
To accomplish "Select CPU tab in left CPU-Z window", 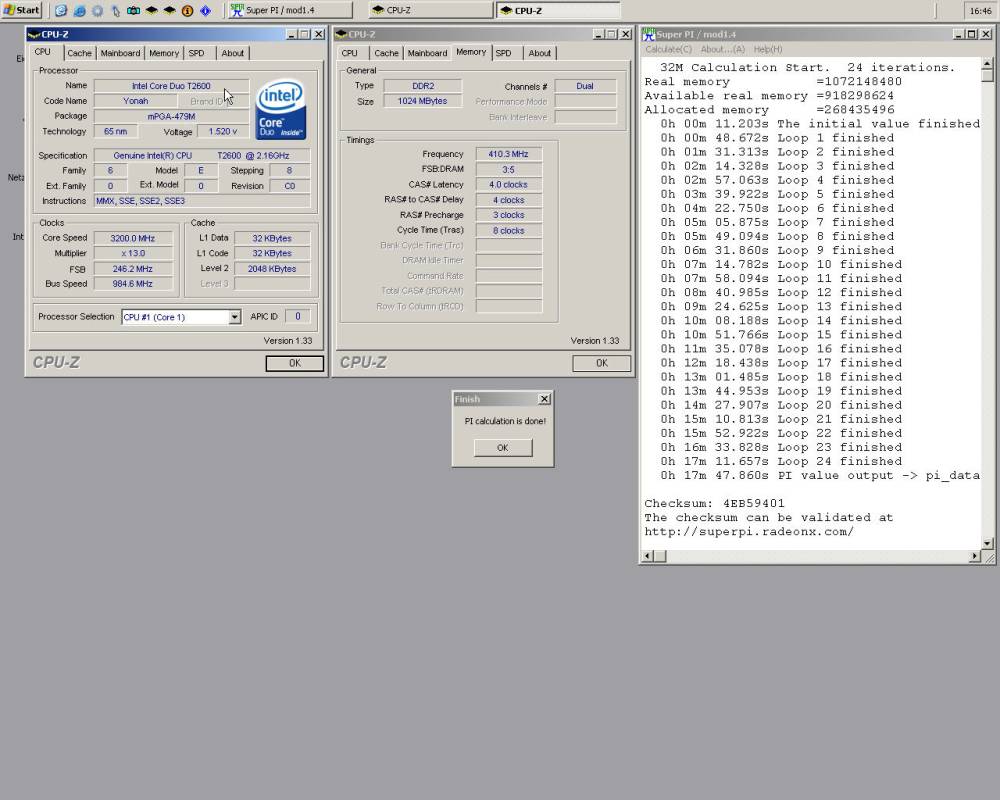I will [43, 52].
